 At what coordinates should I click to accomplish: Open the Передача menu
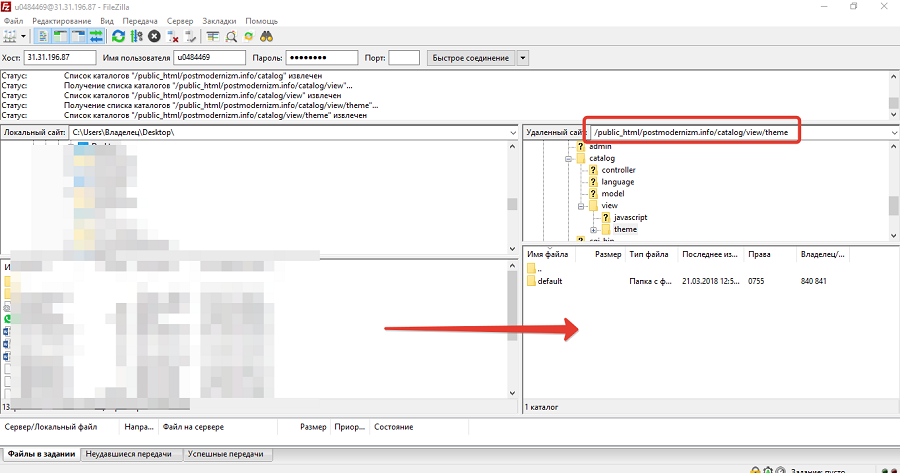[140, 21]
